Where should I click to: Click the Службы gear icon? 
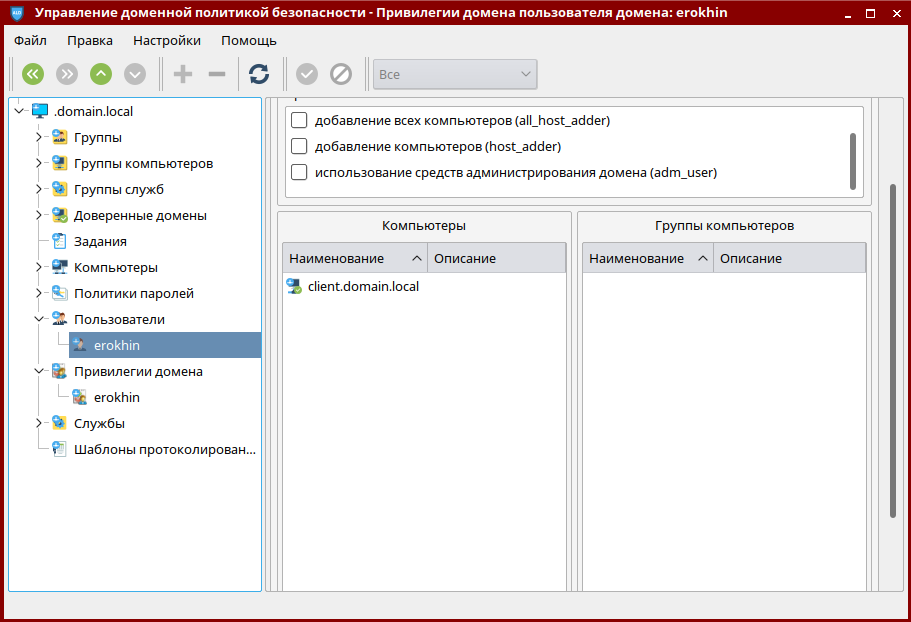click(59, 423)
